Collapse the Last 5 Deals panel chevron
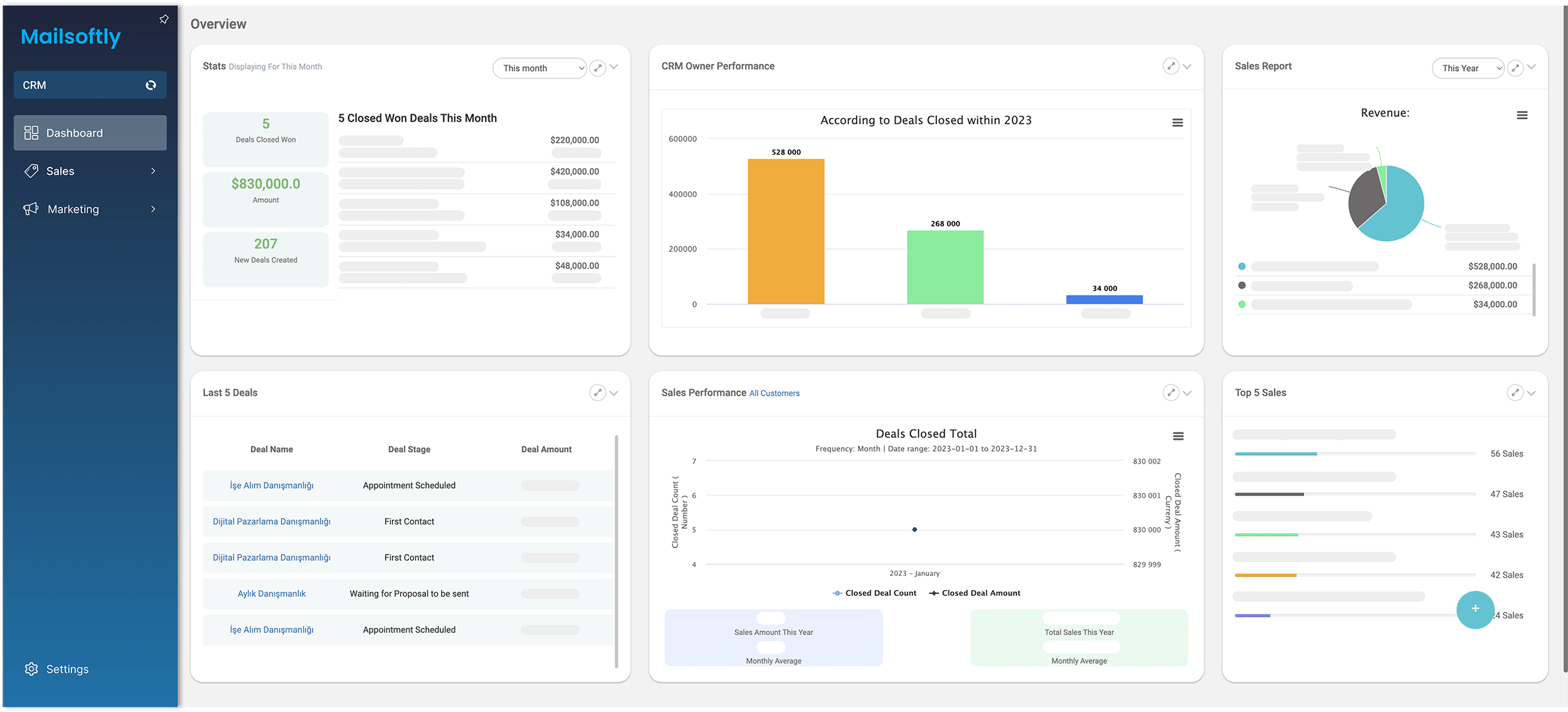 tap(614, 393)
